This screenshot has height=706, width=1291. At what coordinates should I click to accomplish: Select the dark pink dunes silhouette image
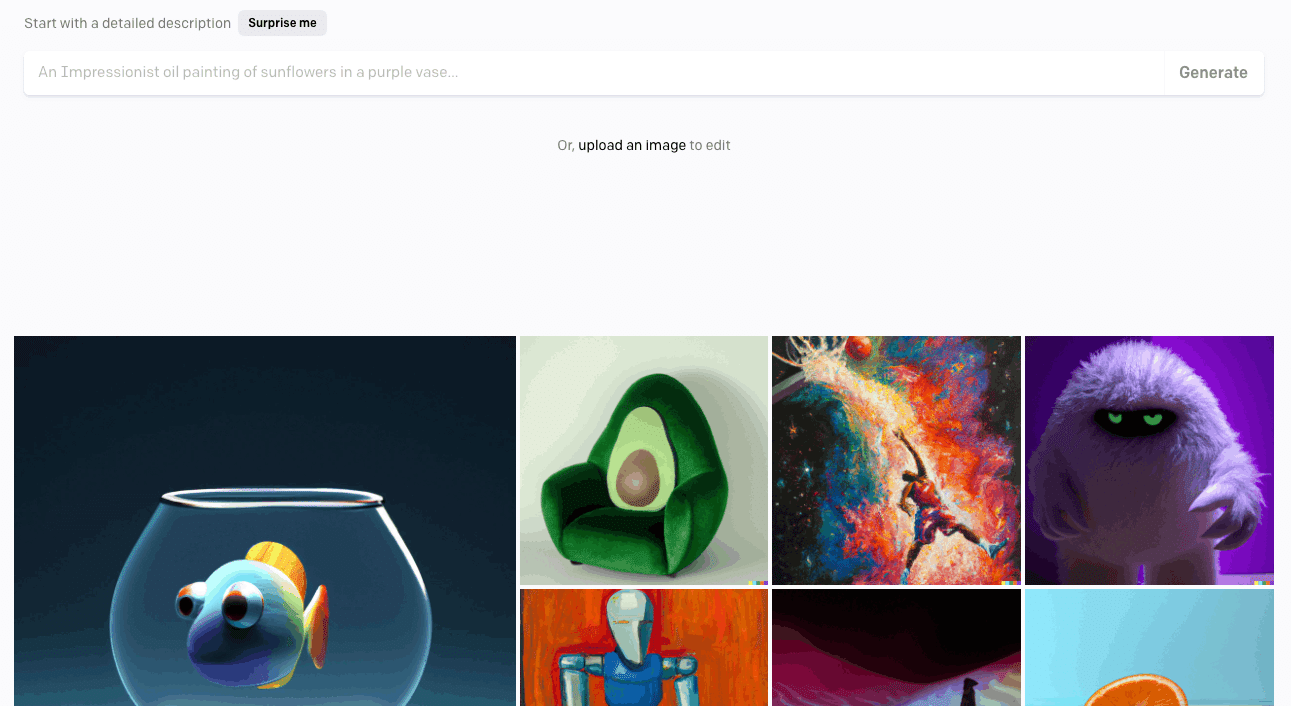896,647
